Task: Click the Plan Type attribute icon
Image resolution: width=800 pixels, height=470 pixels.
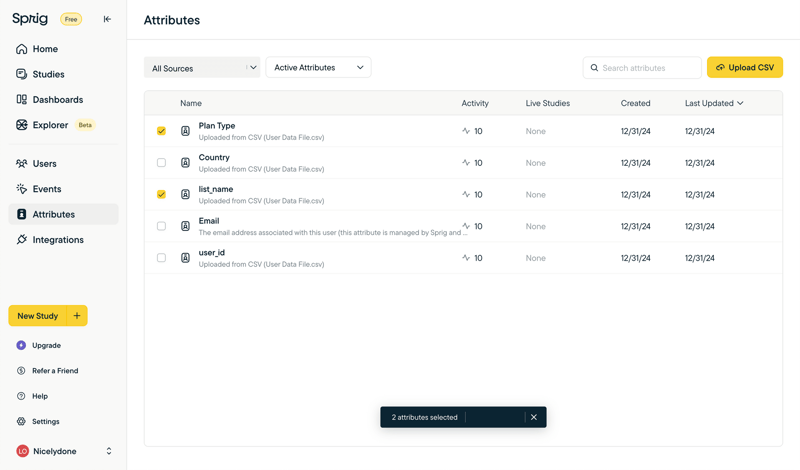Action: tap(186, 131)
